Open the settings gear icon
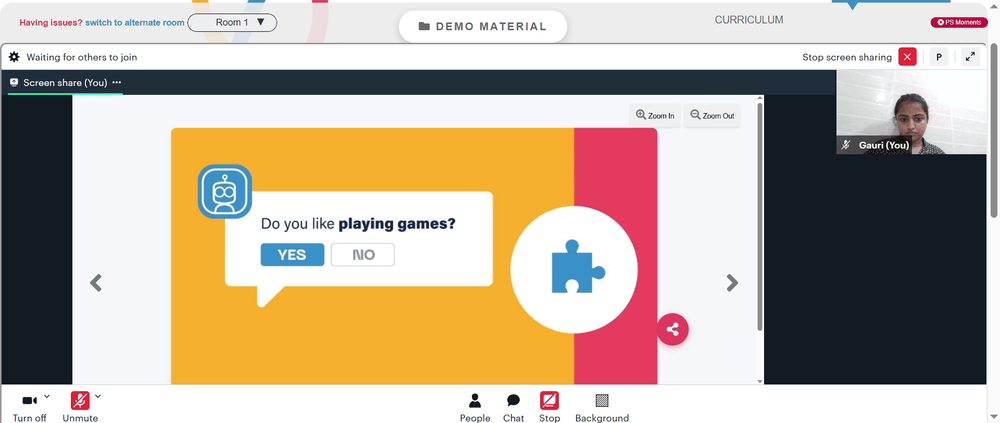This screenshot has width=1000, height=423. pyautogui.click(x=14, y=57)
